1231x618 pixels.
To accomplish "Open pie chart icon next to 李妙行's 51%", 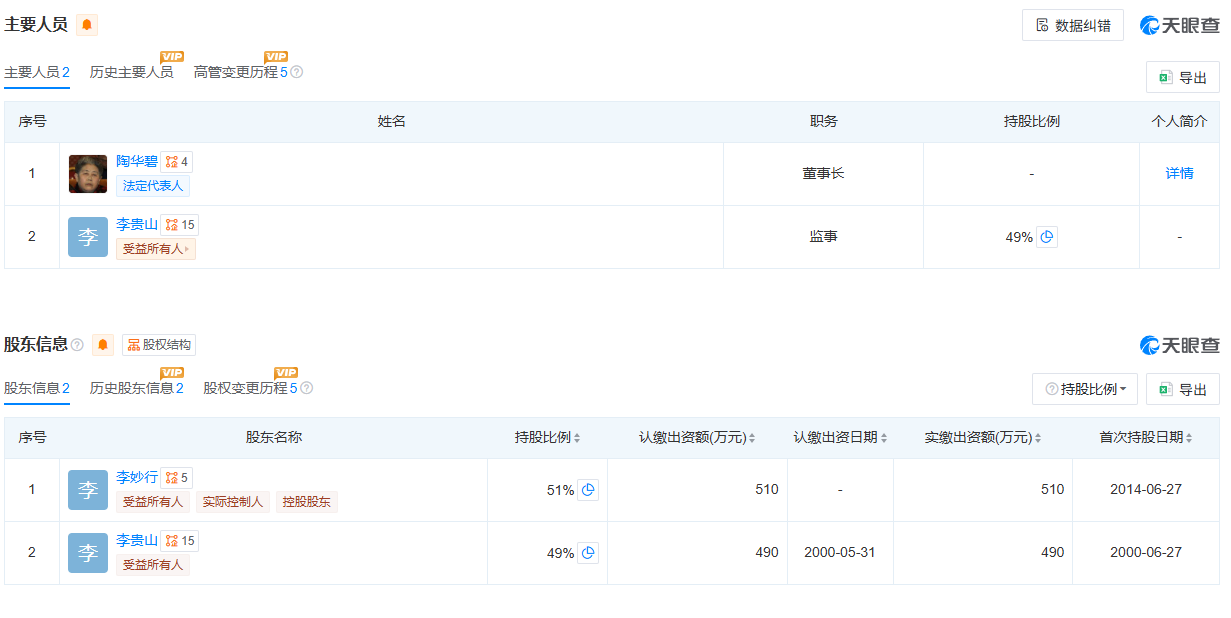I will tap(588, 490).
